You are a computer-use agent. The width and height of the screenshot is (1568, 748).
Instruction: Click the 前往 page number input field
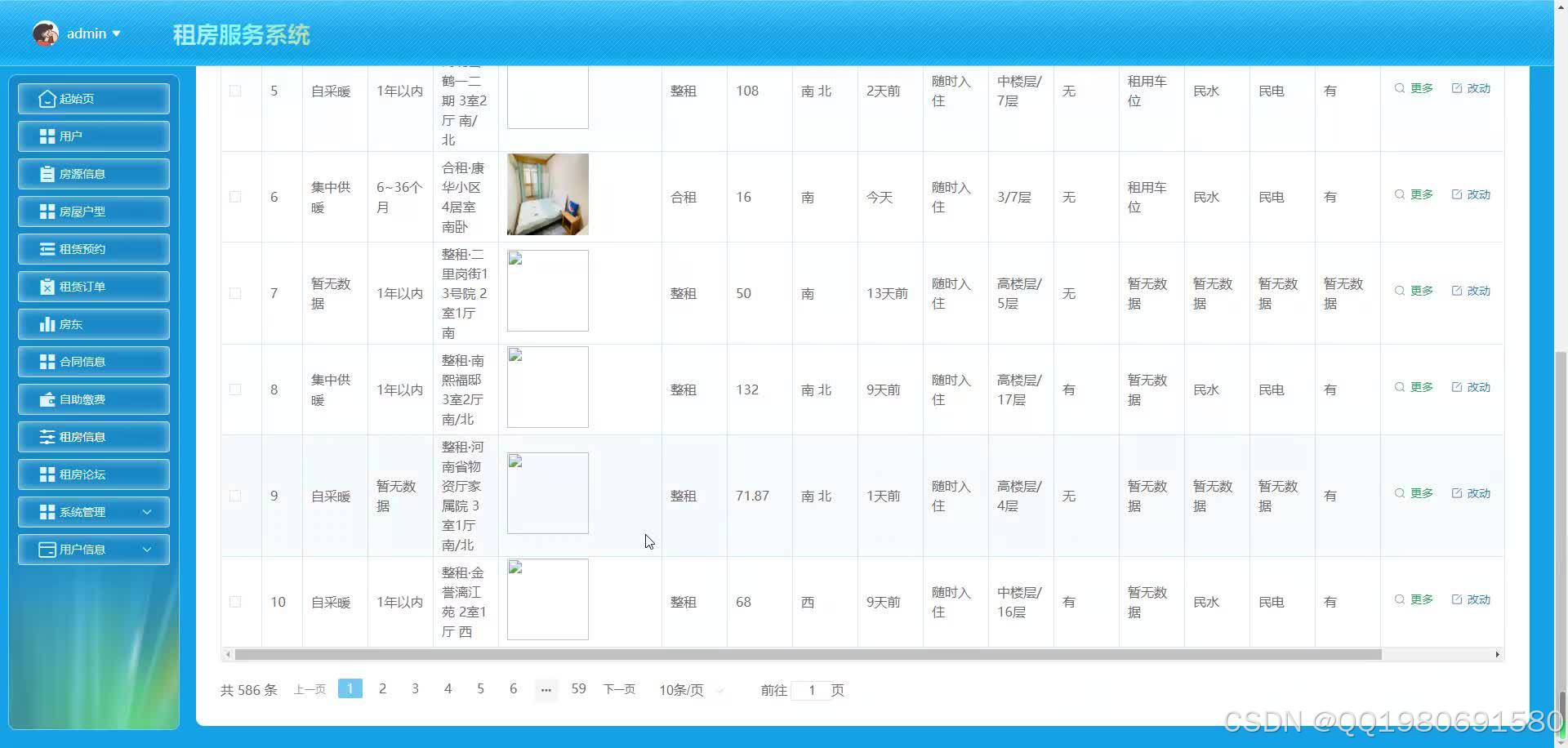click(x=812, y=690)
